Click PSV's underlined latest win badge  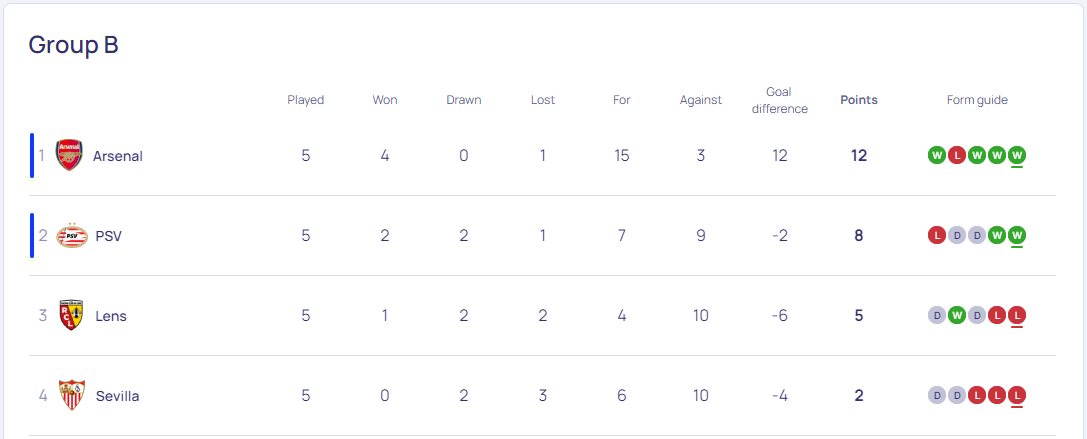(1017, 236)
